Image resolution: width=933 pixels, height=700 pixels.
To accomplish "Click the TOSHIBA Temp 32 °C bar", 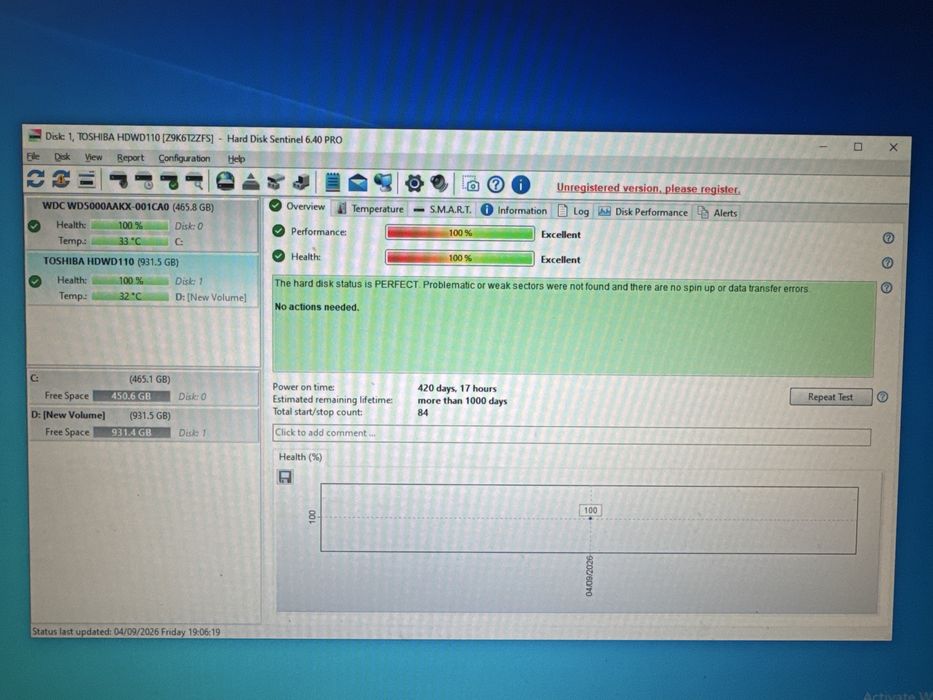I will pyautogui.click(x=130, y=296).
